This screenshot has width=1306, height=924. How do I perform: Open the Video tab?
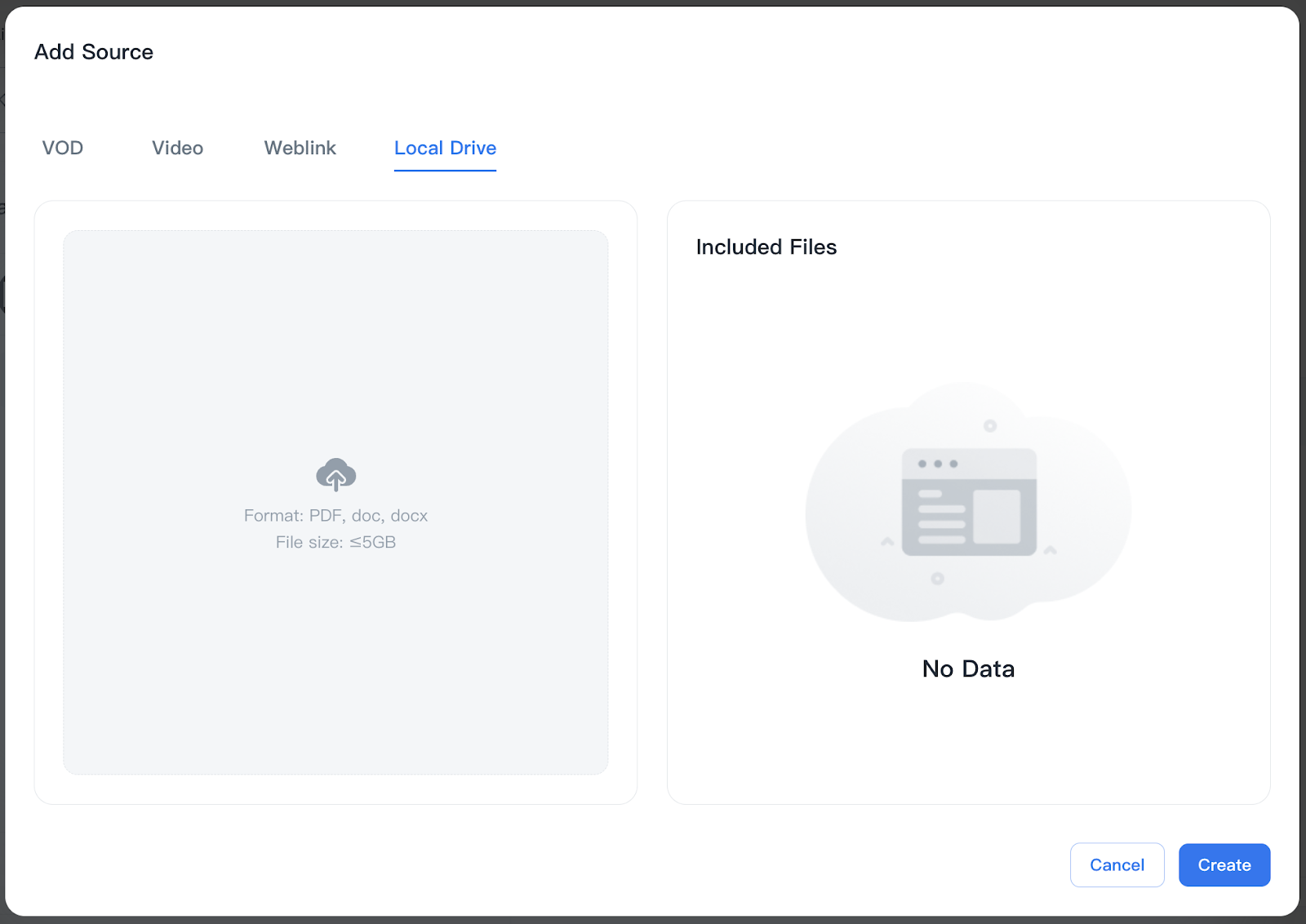[x=177, y=148]
